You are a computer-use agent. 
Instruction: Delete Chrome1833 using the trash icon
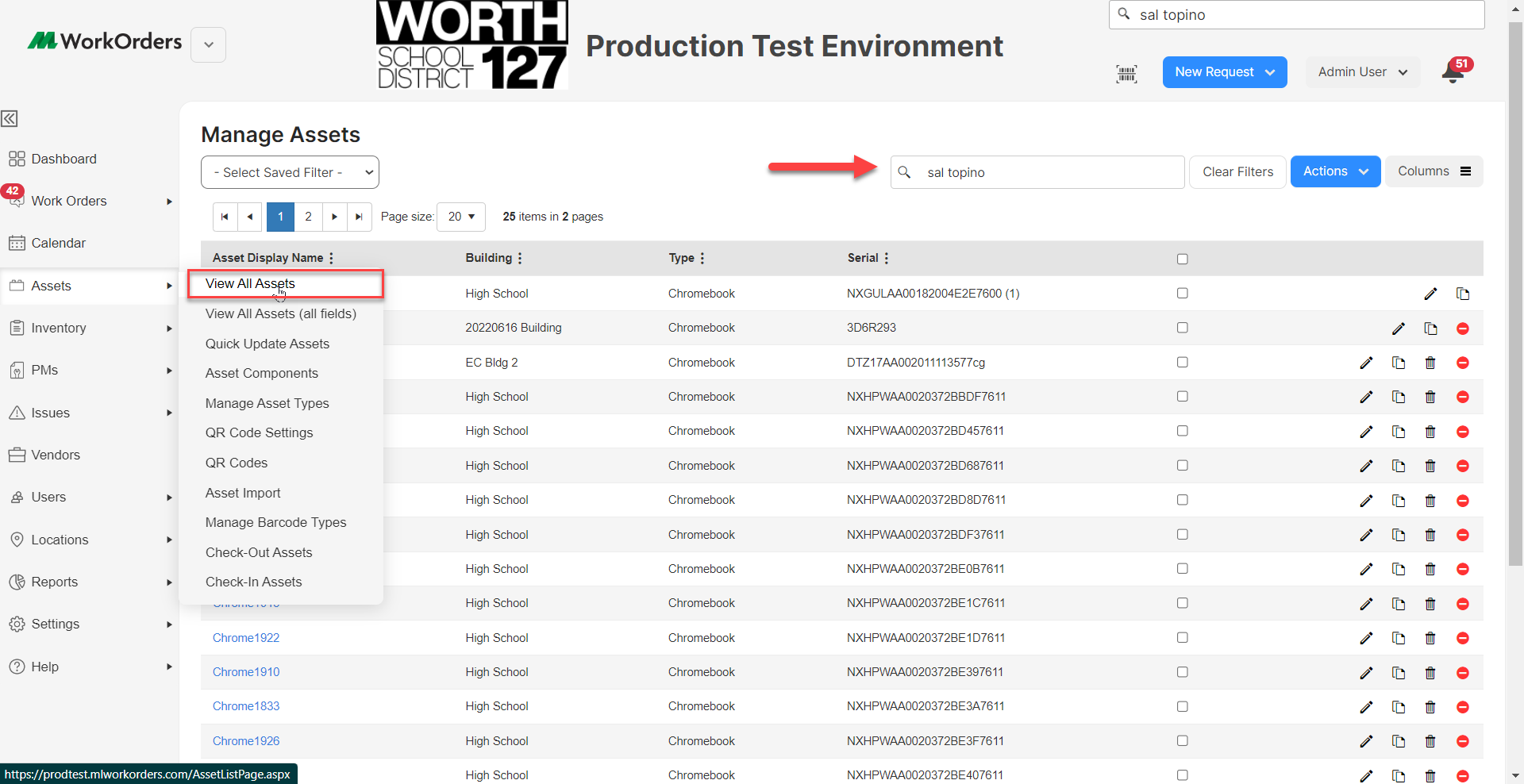point(1430,706)
